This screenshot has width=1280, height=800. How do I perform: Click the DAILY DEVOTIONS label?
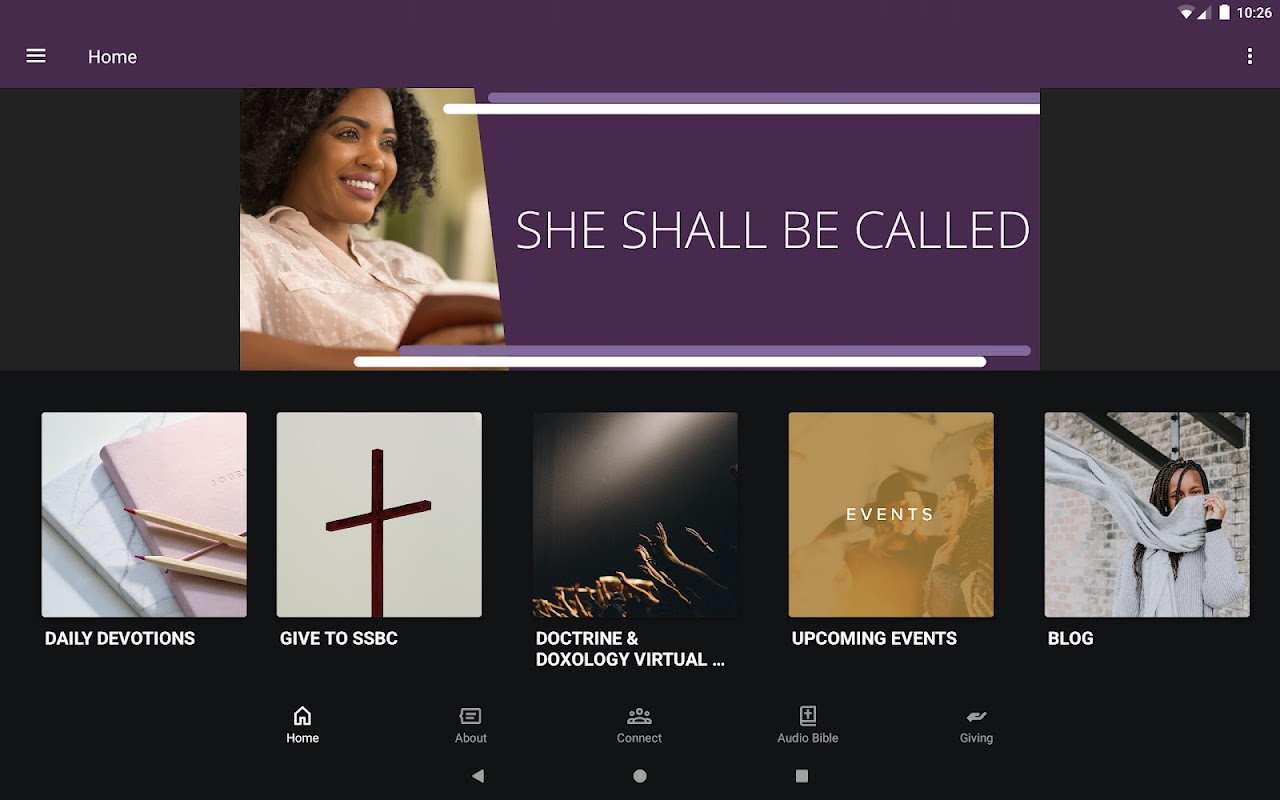(120, 638)
